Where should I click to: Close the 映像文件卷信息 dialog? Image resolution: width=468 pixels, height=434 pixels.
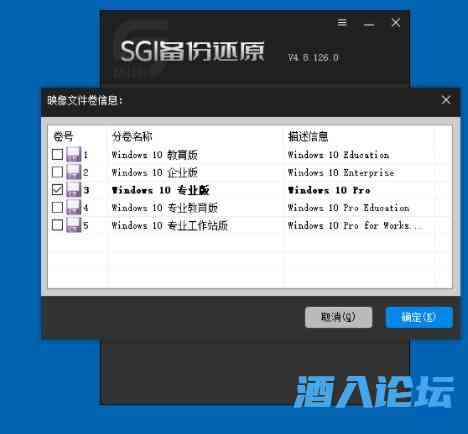pyautogui.click(x=446, y=100)
